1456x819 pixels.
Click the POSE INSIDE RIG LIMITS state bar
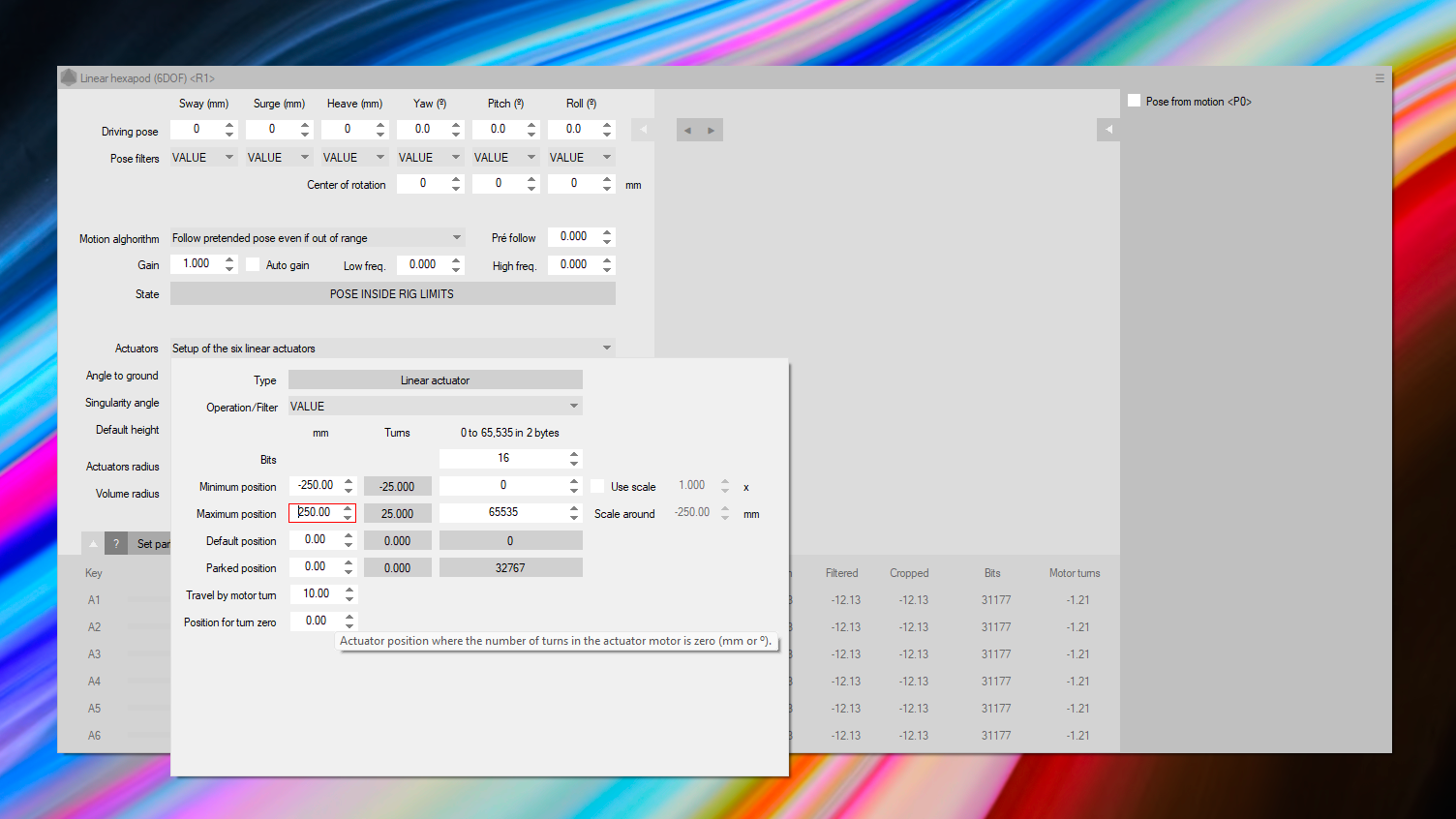(x=392, y=294)
